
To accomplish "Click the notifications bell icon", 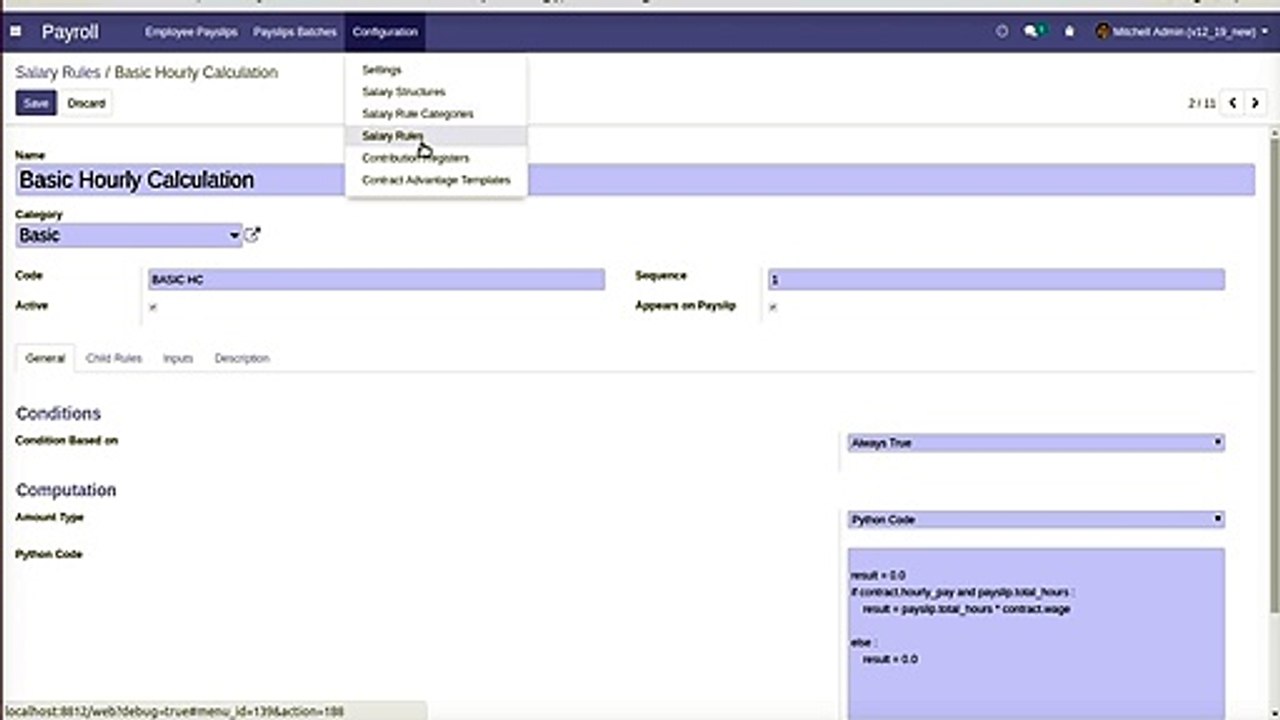I will [1069, 32].
